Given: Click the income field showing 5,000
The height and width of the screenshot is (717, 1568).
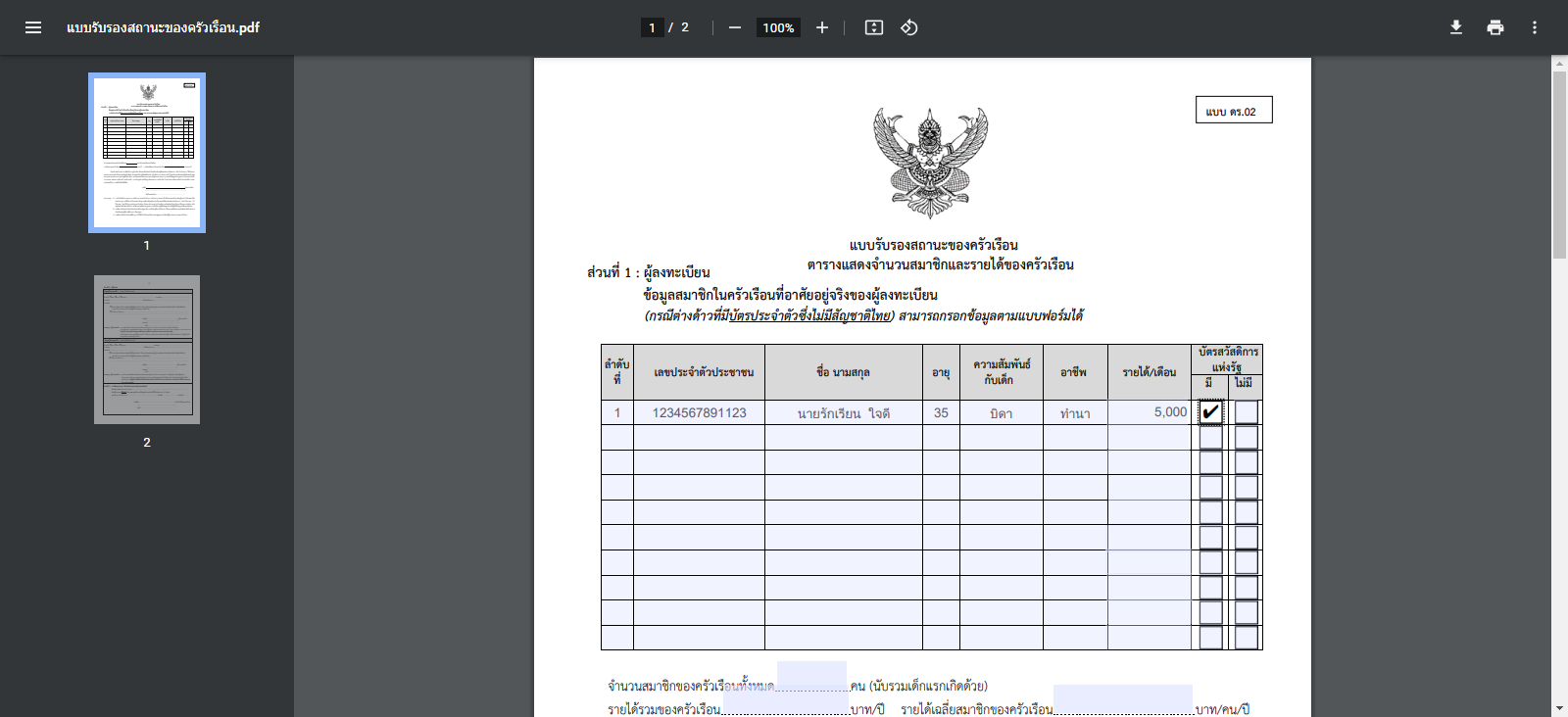Looking at the screenshot, I should click(1150, 412).
